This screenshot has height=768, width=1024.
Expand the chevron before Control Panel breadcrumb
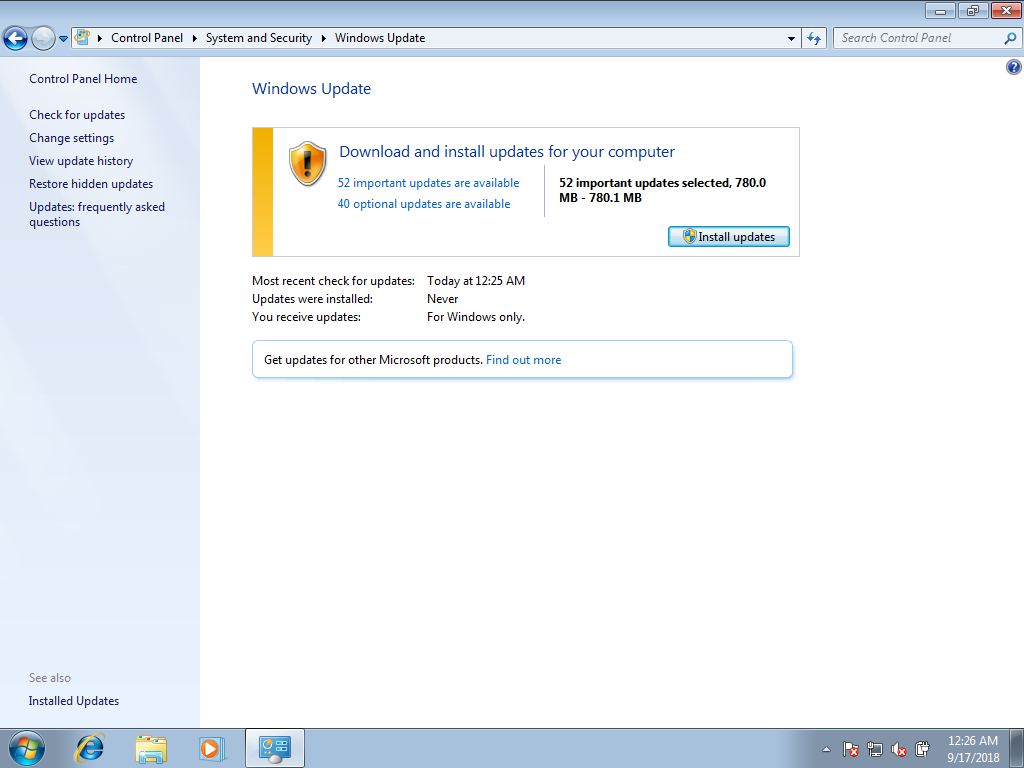coord(100,38)
